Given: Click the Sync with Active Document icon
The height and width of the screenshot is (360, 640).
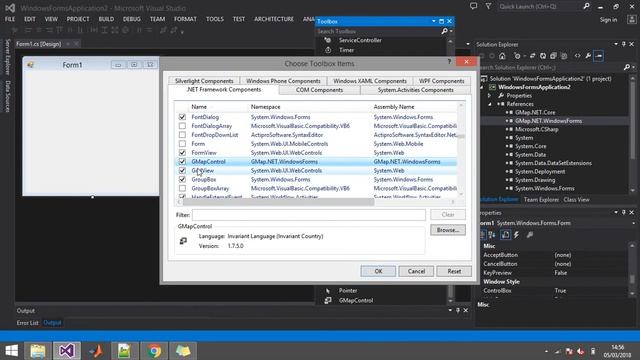Looking at the screenshot, I should [532, 56].
